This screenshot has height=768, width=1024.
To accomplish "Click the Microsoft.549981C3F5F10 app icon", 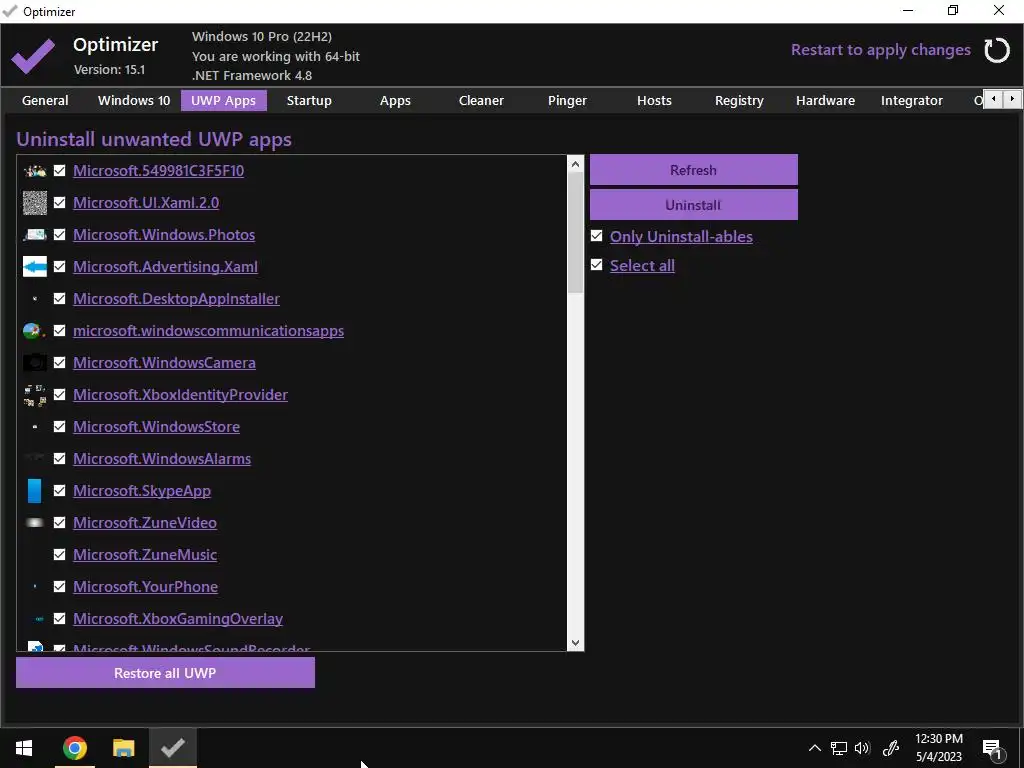I will [35, 171].
